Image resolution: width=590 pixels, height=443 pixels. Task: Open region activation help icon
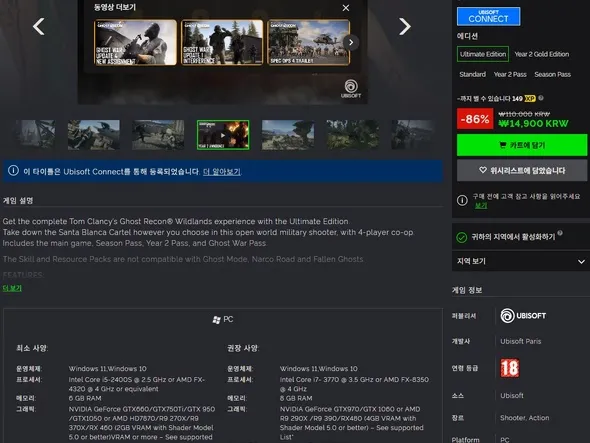click(560, 233)
